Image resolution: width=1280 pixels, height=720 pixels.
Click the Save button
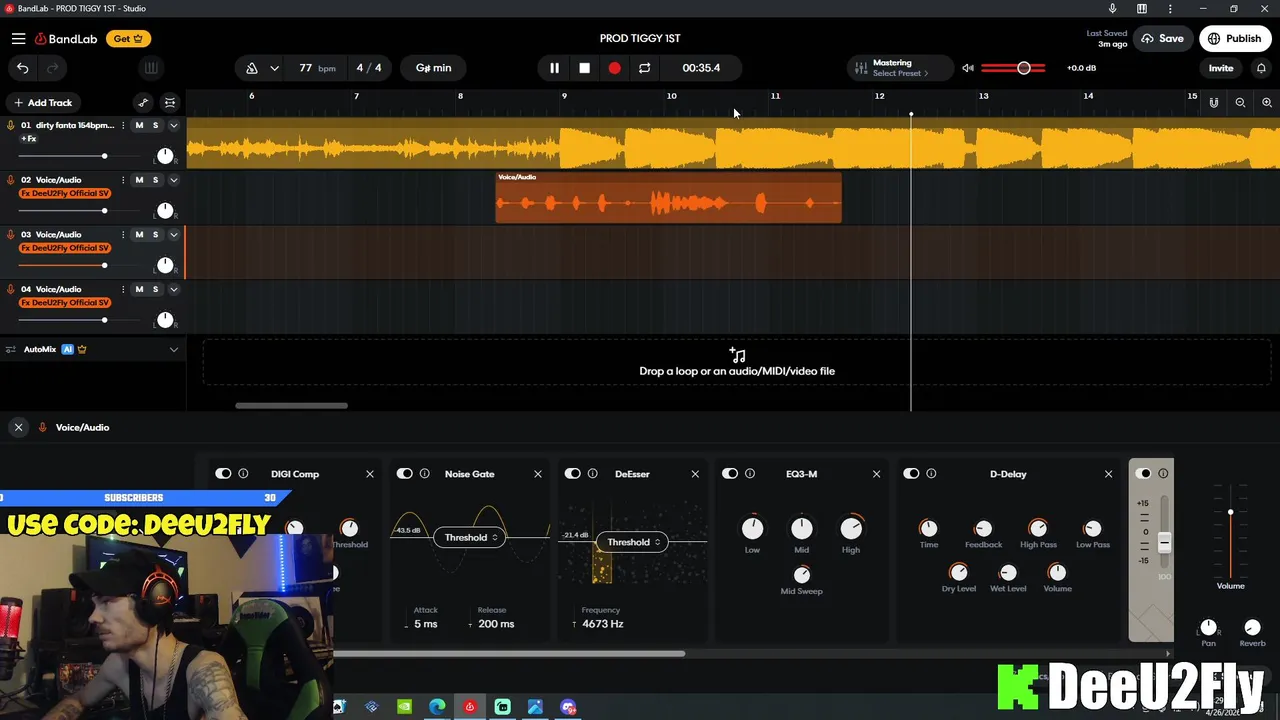tap(1162, 39)
